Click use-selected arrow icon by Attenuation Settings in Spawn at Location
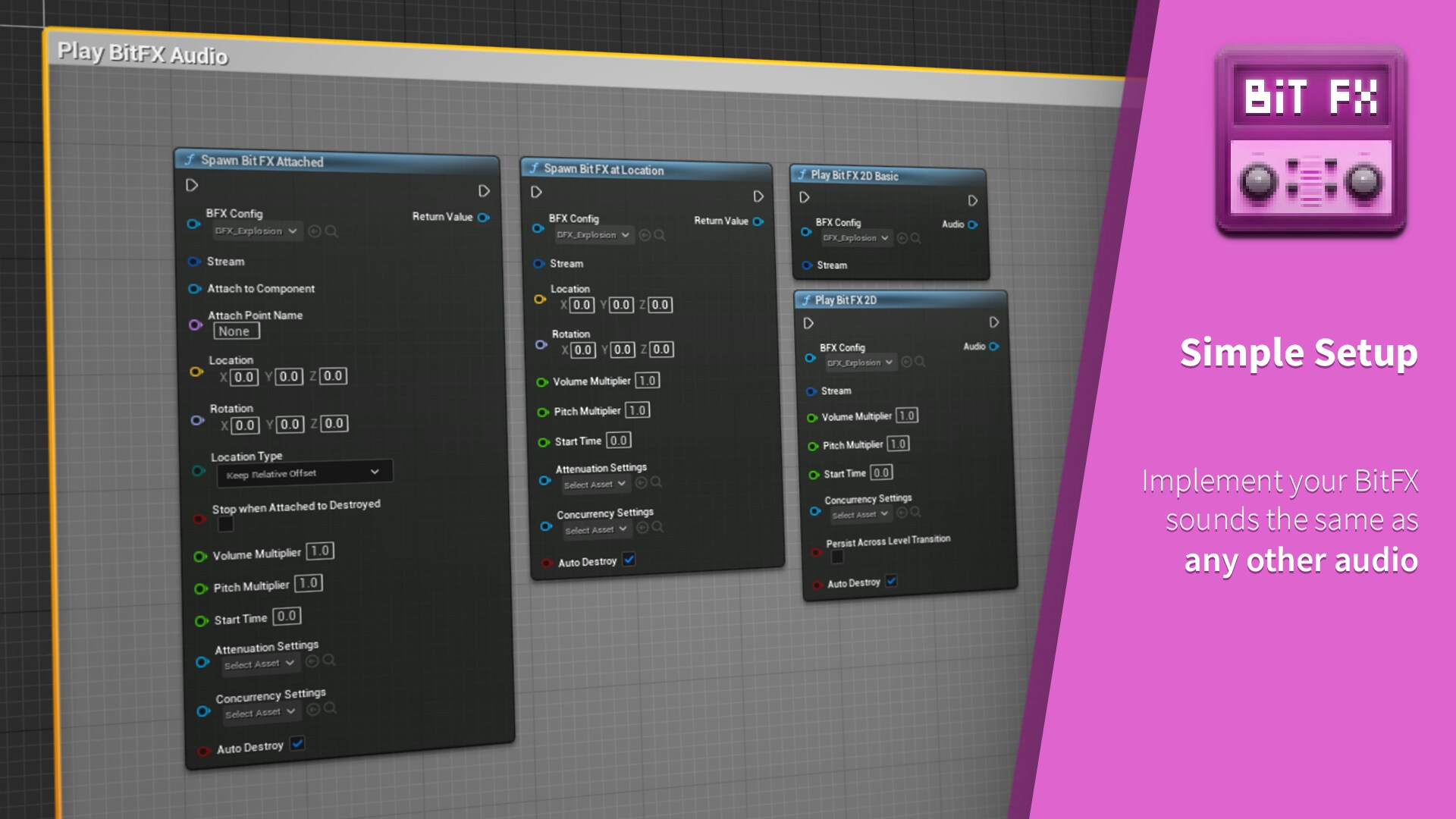 pos(642,482)
